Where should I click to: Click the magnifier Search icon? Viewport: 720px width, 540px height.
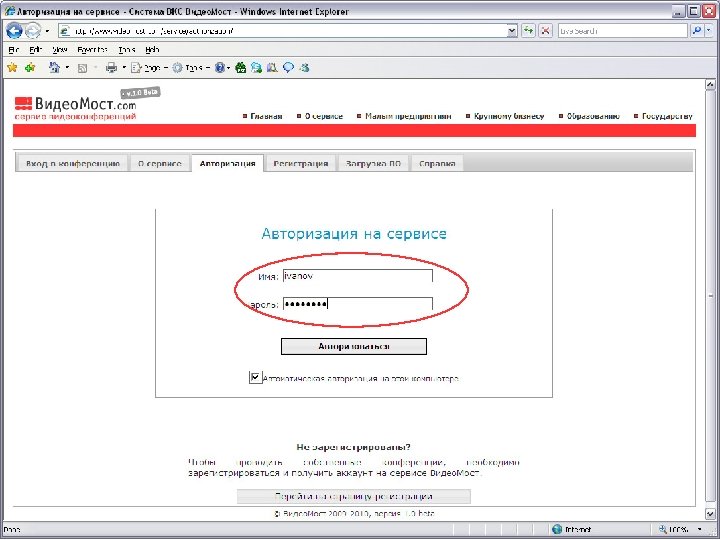pyautogui.click(x=697, y=31)
